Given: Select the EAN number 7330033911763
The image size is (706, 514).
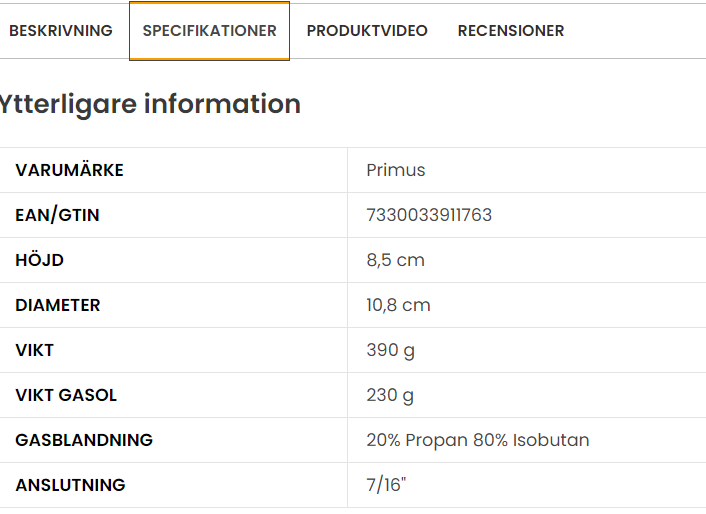Looking at the screenshot, I should click(x=429, y=215).
